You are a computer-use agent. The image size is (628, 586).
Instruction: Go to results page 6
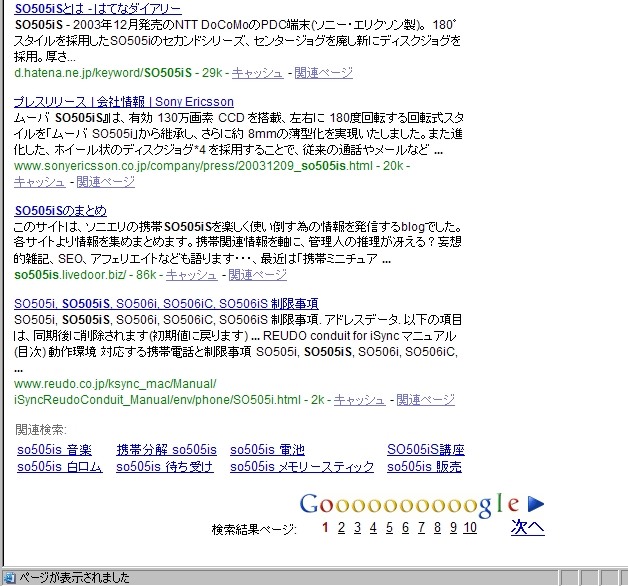coord(405,528)
